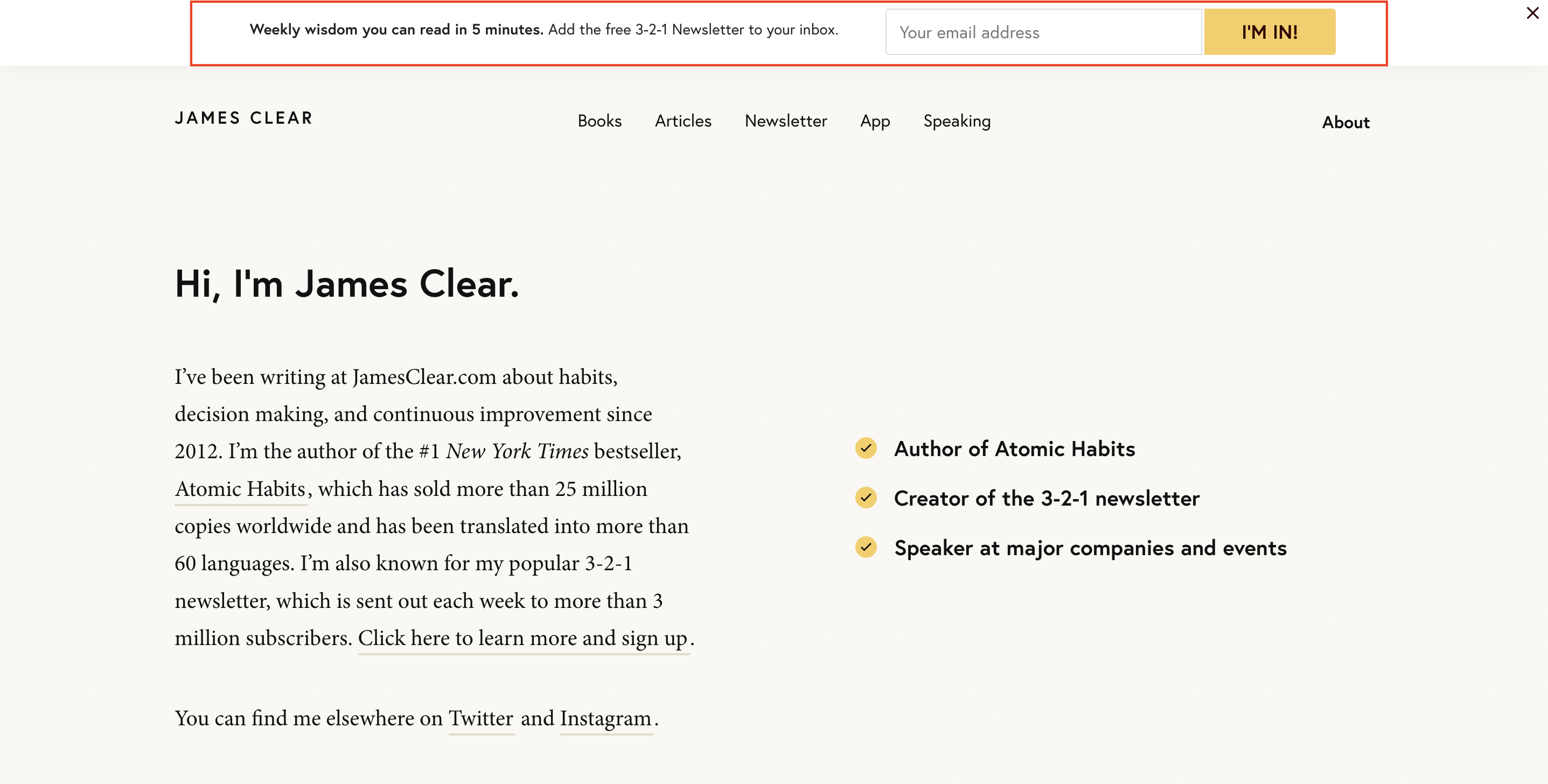The image size is (1548, 784).
Task: Click the checkmark icon beside "Creator of the 3-2-1 newsletter"
Action: coord(866,498)
